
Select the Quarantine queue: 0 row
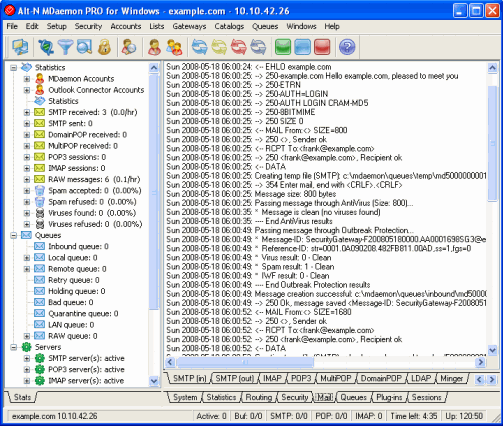click(x=83, y=313)
